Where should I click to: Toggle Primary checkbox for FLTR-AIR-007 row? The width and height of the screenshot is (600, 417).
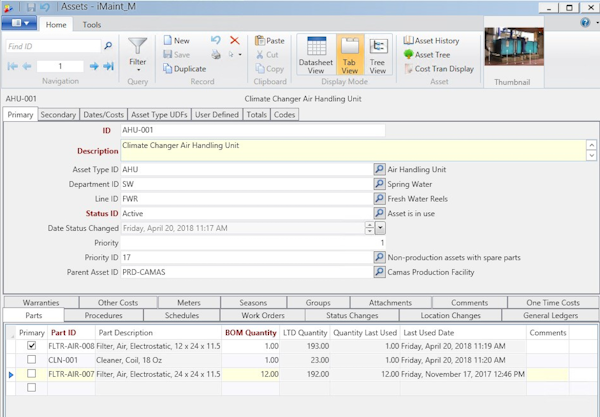pyautogui.click(x=32, y=374)
